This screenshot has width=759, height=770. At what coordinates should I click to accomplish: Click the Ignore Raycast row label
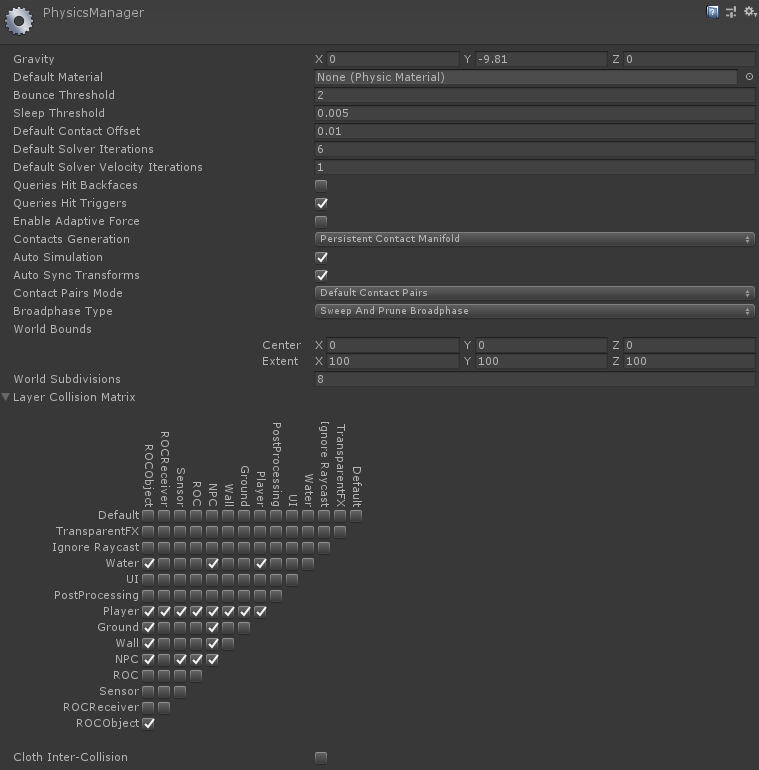(x=96, y=547)
